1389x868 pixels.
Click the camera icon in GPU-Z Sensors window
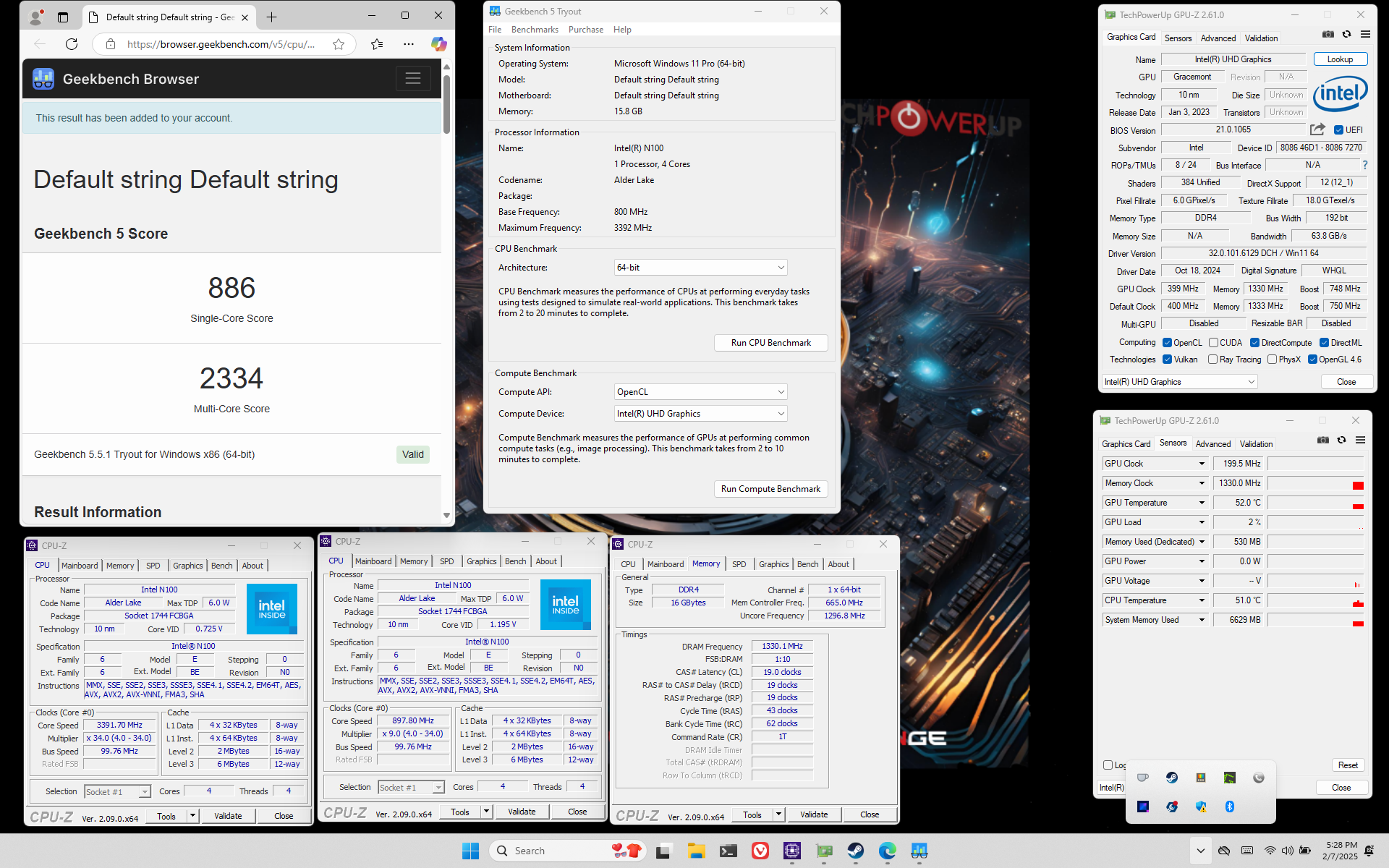[x=1323, y=440]
